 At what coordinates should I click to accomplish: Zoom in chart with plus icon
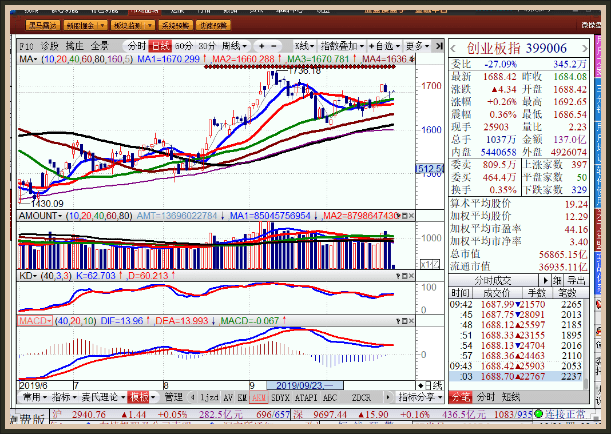click(261, 46)
